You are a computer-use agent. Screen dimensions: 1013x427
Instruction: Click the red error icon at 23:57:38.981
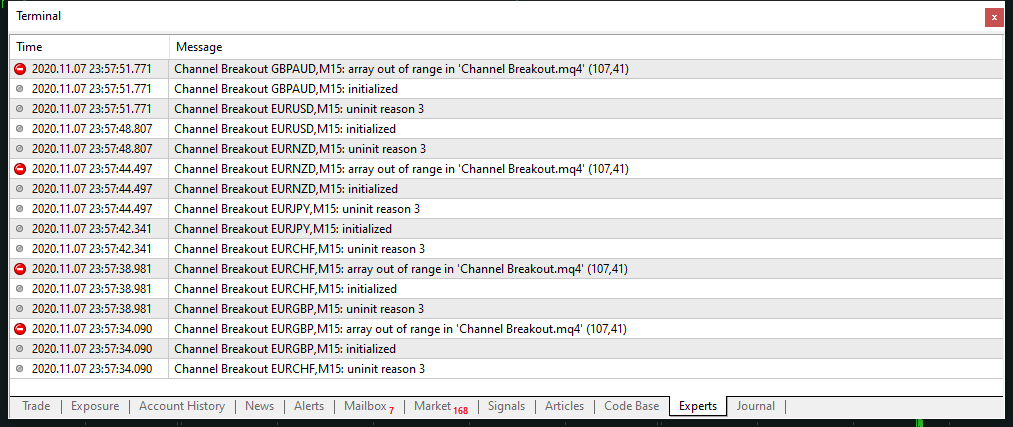coord(20,269)
